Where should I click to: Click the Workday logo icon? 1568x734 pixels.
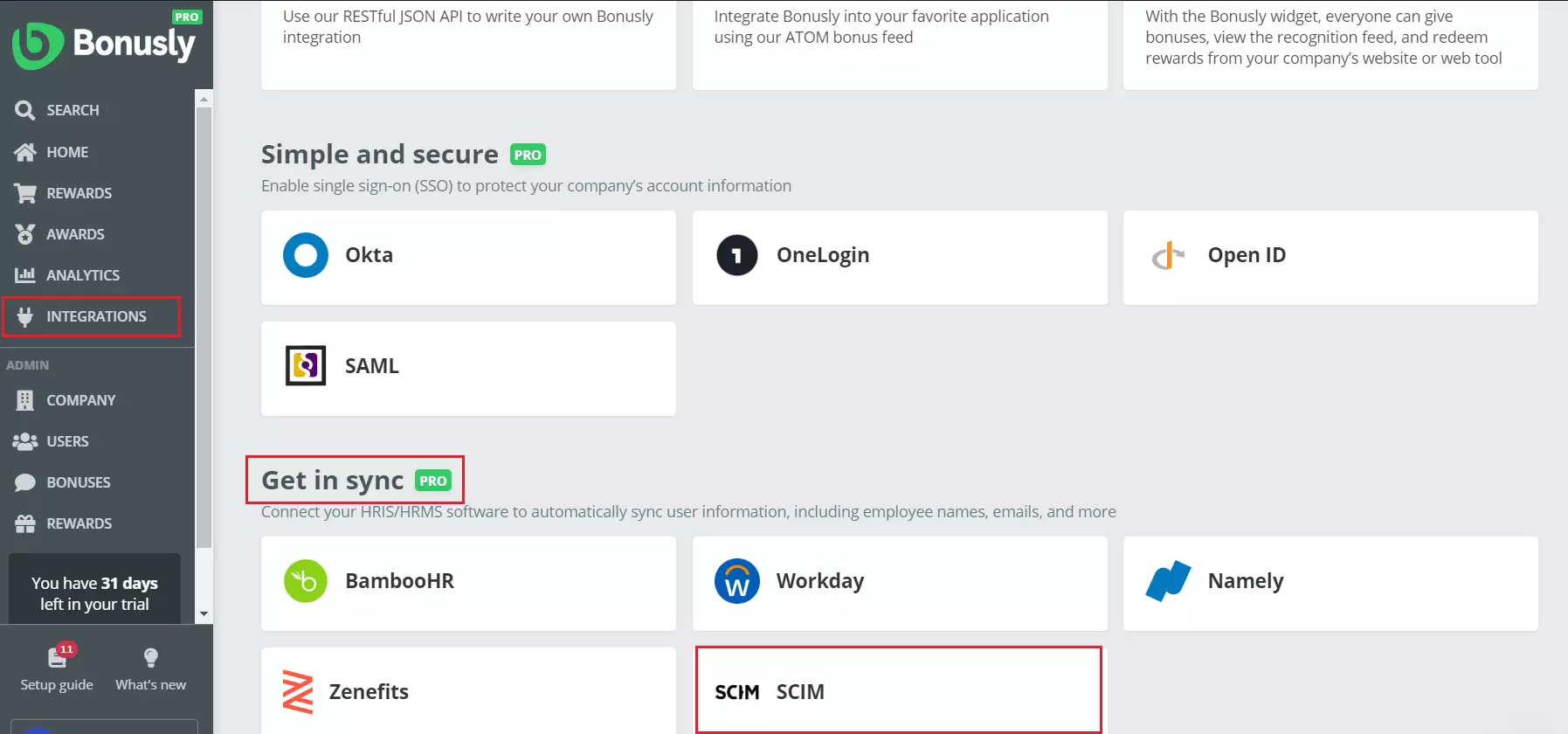pyautogui.click(x=737, y=581)
